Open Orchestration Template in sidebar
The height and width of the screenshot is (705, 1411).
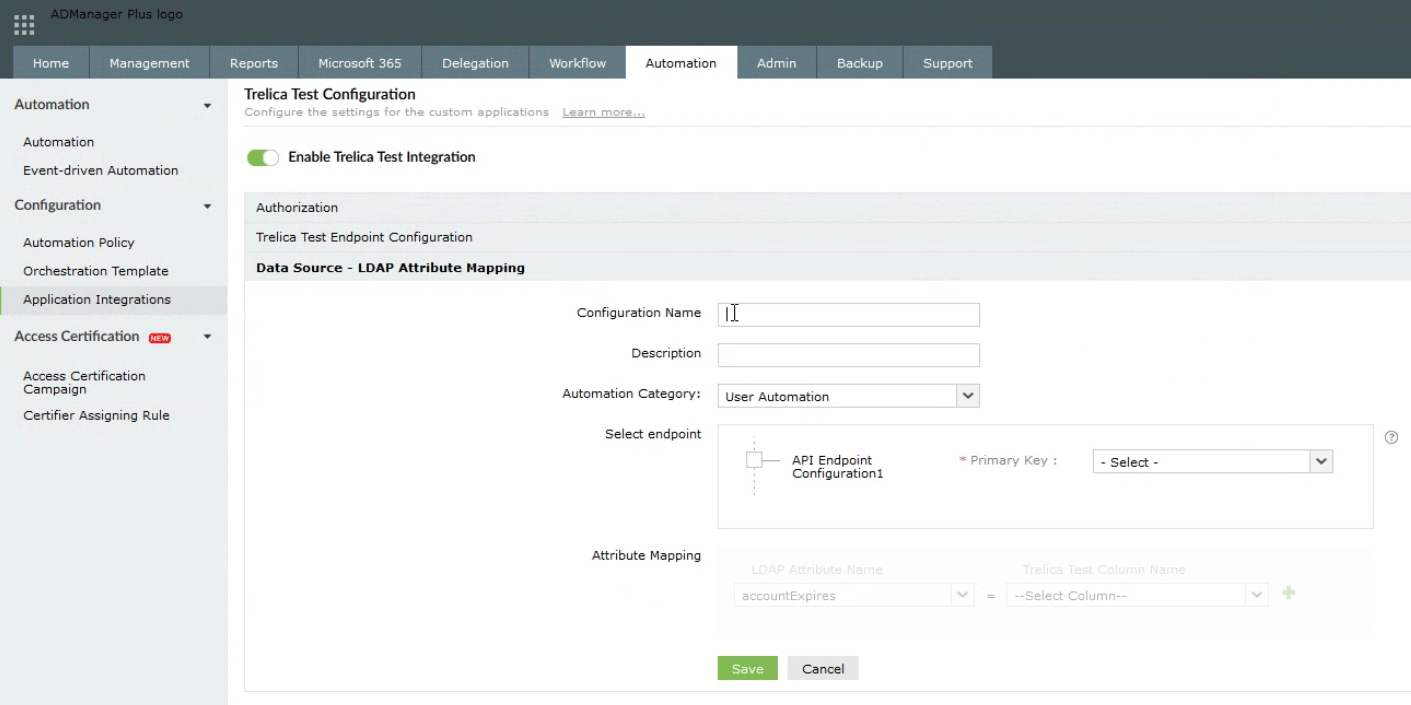(96, 271)
